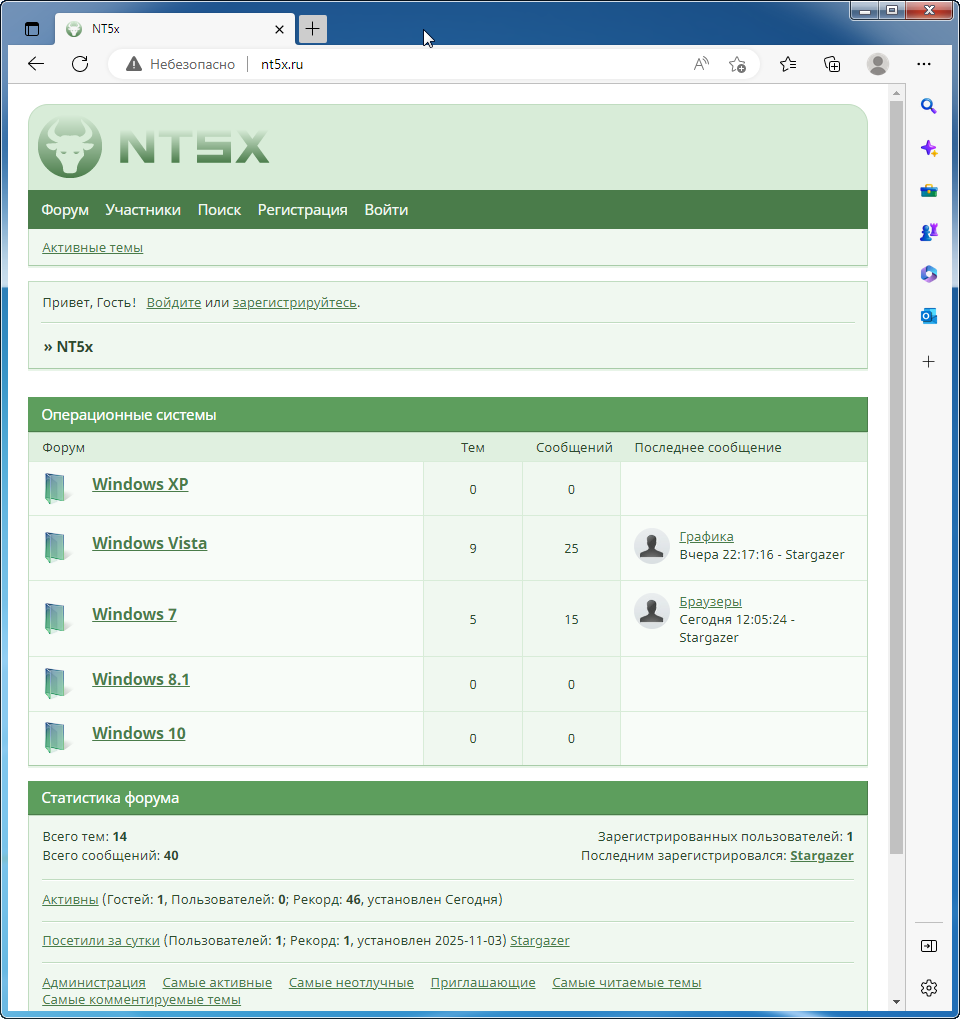
Task: Click the page vertical scrollbar thumb
Action: 896,470
